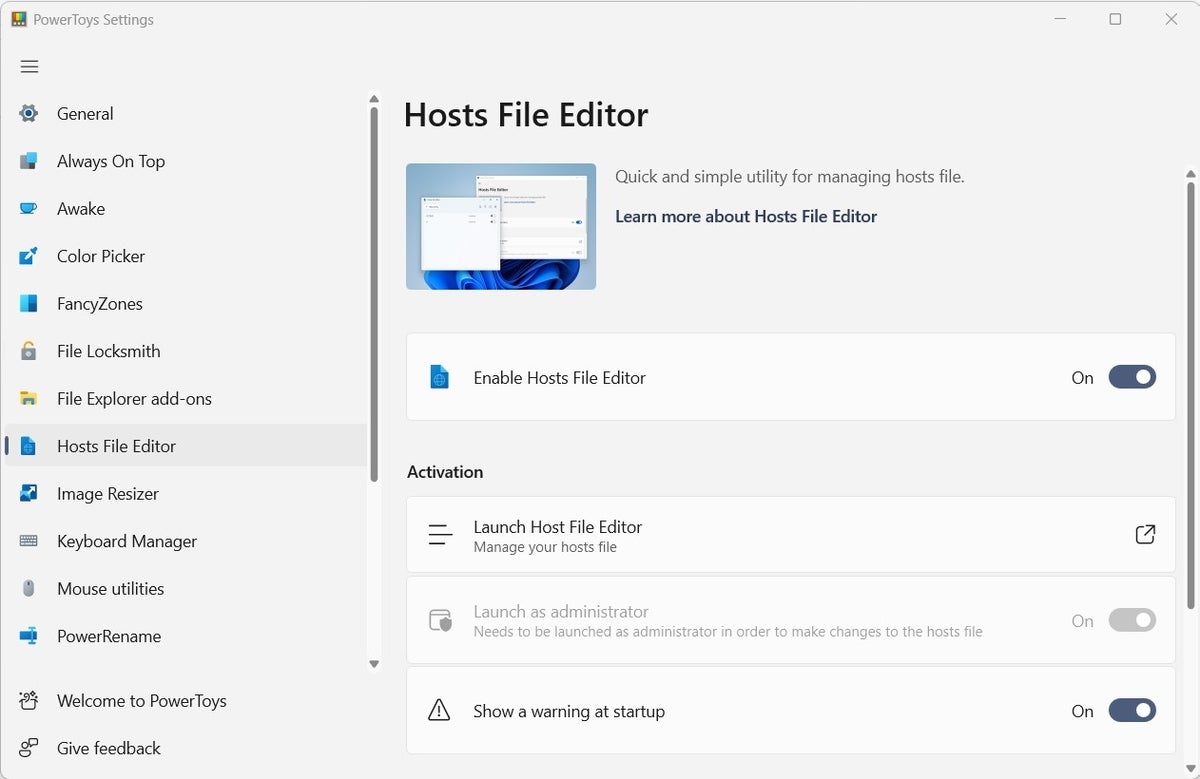
Task: Minimize the PowerToys Settings window
Action: point(1060,19)
